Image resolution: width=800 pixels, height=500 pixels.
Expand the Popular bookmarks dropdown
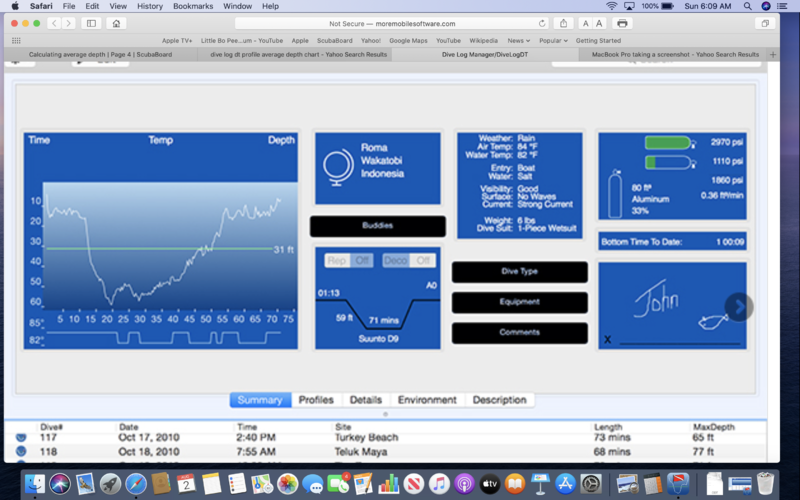(x=553, y=41)
